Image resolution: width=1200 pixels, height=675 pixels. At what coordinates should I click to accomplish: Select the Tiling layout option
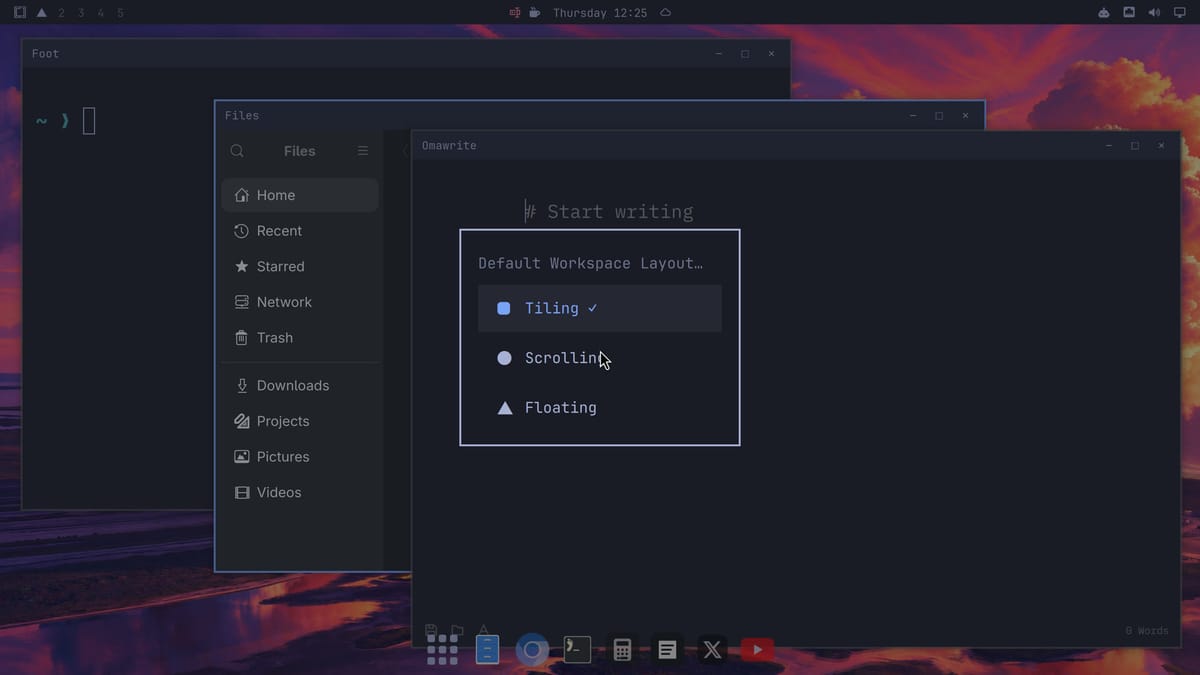600,308
